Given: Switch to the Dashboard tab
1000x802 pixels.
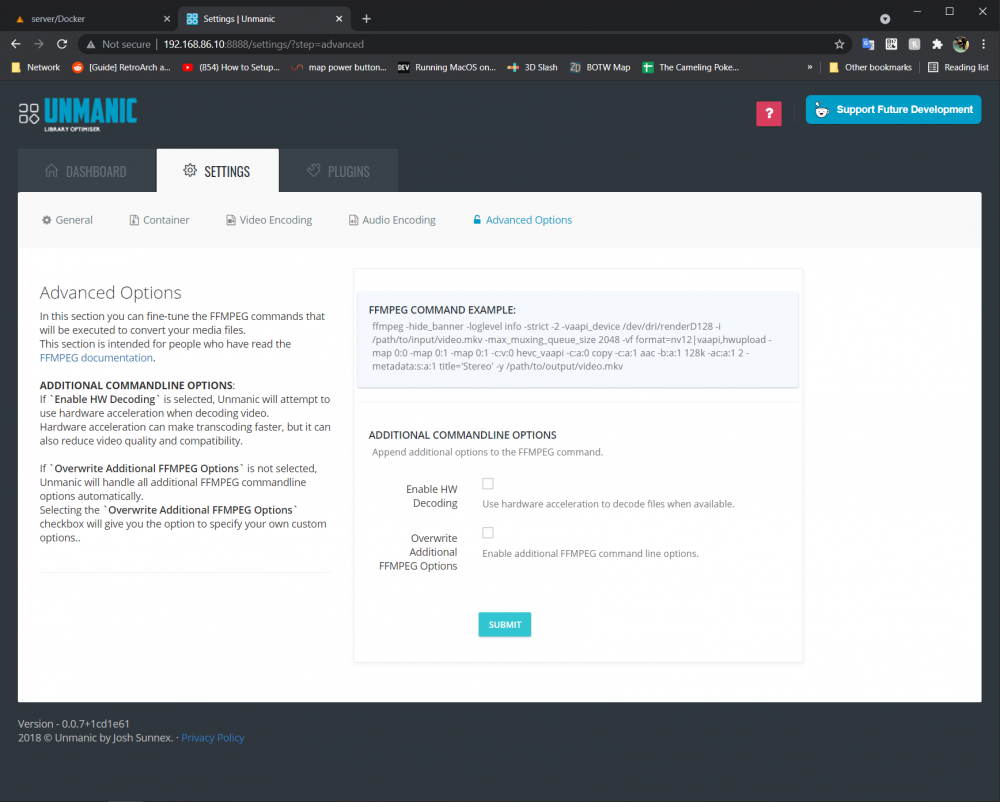Looking at the screenshot, I should click(x=86, y=171).
